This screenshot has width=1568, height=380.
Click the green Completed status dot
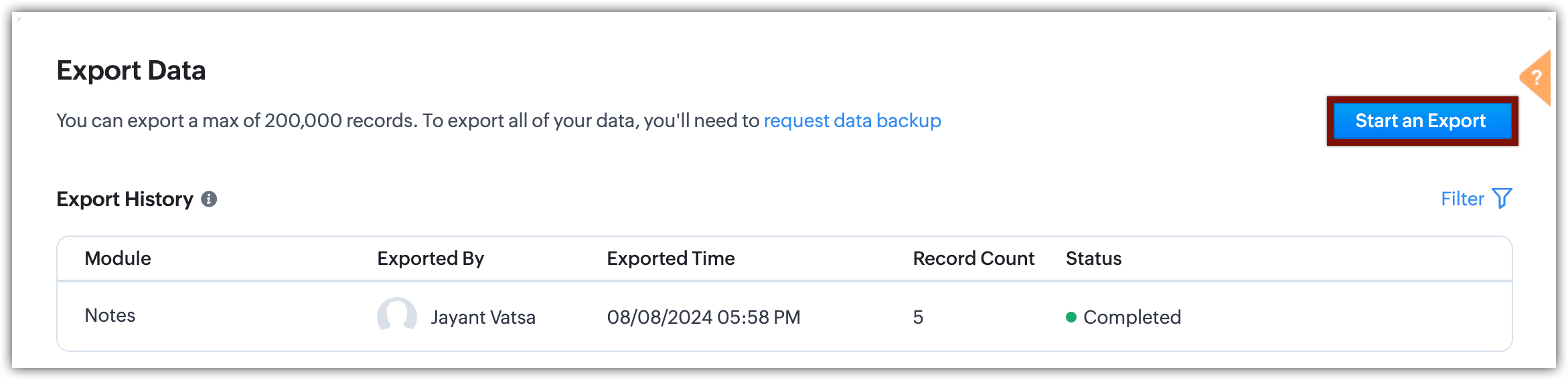tap(1071, 317)
